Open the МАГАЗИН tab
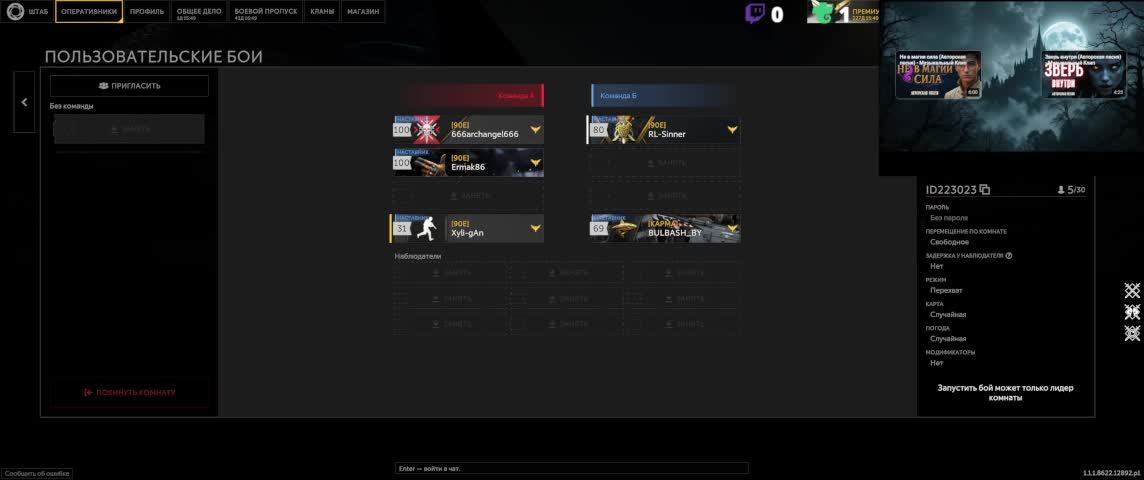1144x480 pixels. pyautogui.click(x=363, y=12)
